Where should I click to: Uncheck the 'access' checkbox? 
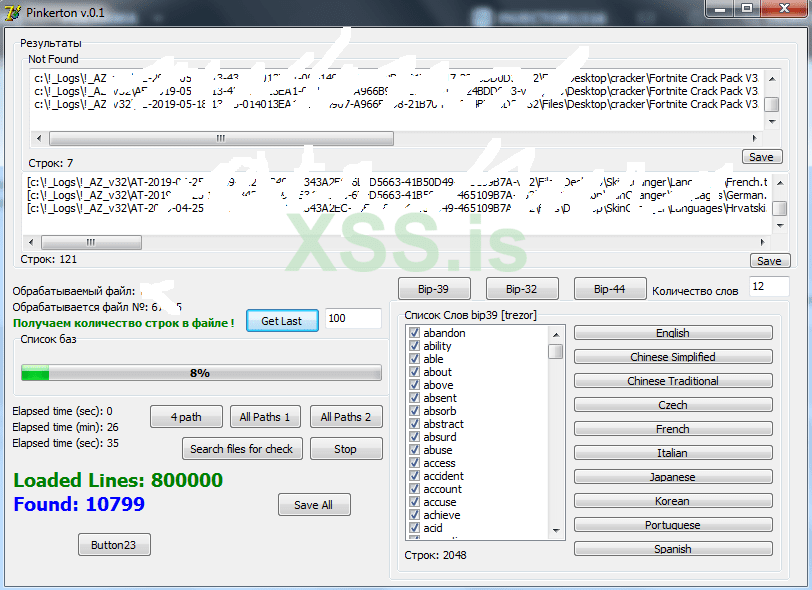tap(414, 462)
